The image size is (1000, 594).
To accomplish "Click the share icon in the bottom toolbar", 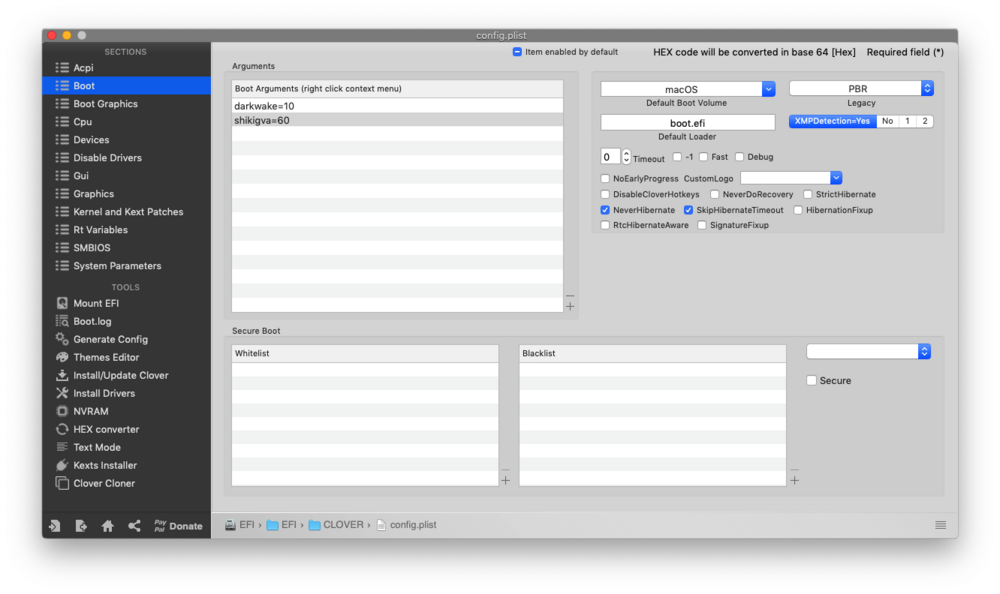I will (134, 526).
